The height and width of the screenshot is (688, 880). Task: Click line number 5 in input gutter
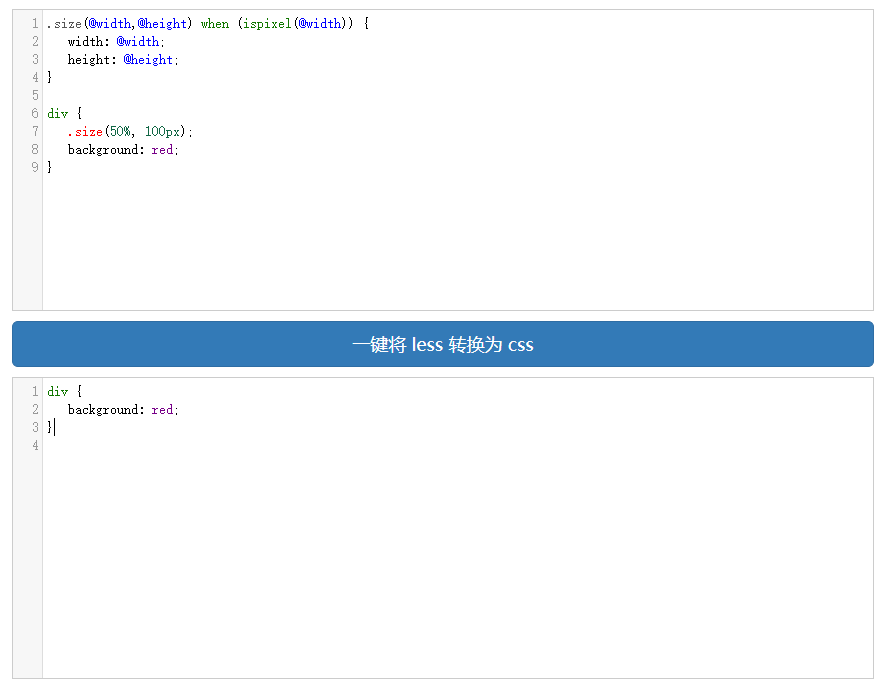click(35, 95)
